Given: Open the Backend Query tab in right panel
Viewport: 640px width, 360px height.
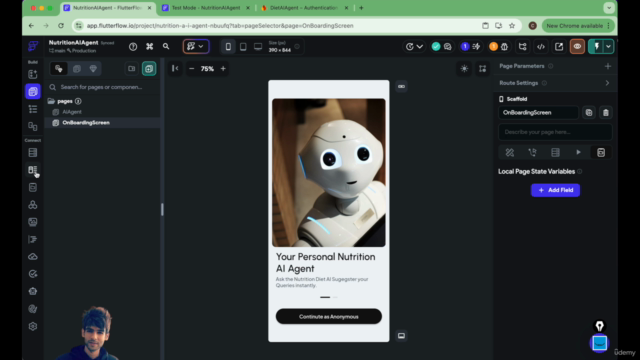Looking at the screenshot, I should (x=555, y=153).
